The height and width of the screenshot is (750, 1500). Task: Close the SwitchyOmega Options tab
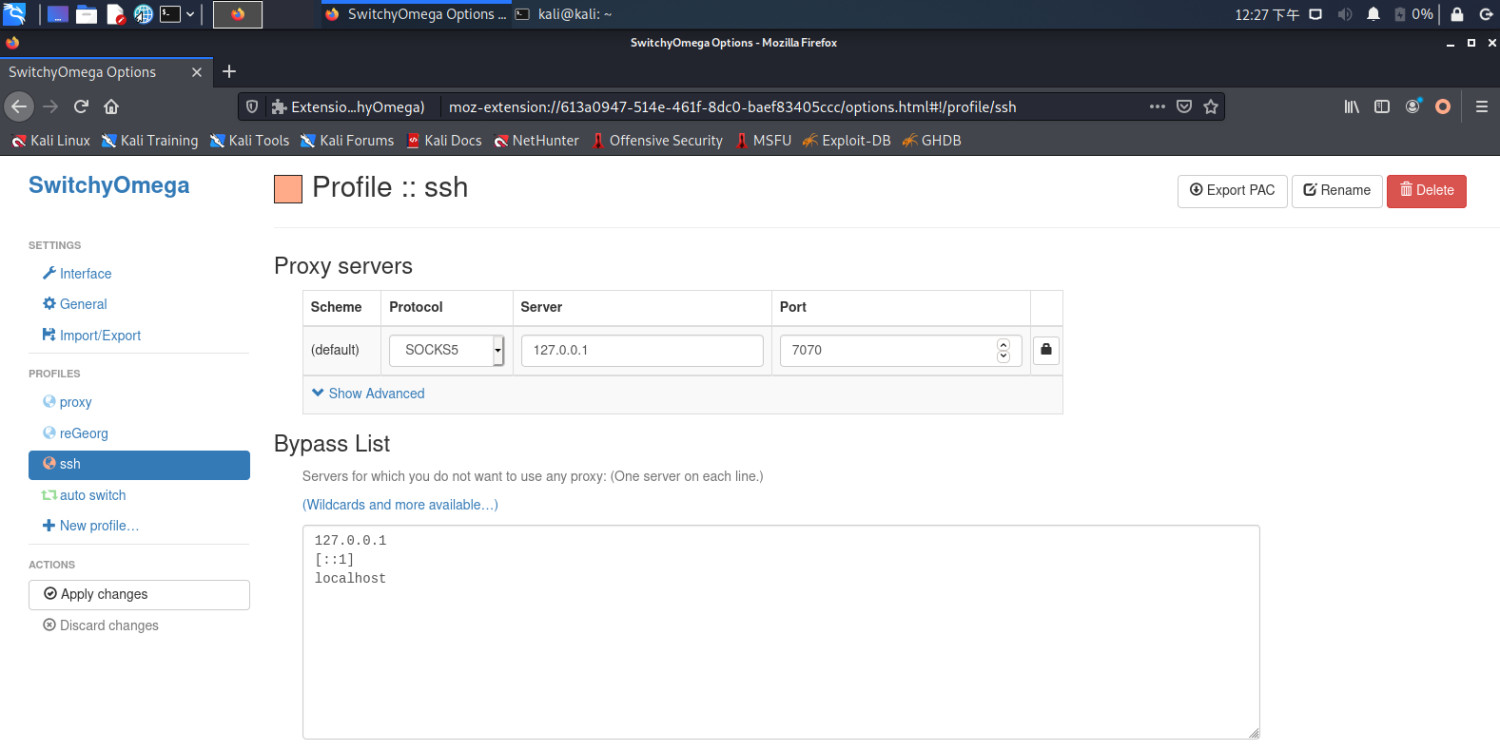[197, 72]
